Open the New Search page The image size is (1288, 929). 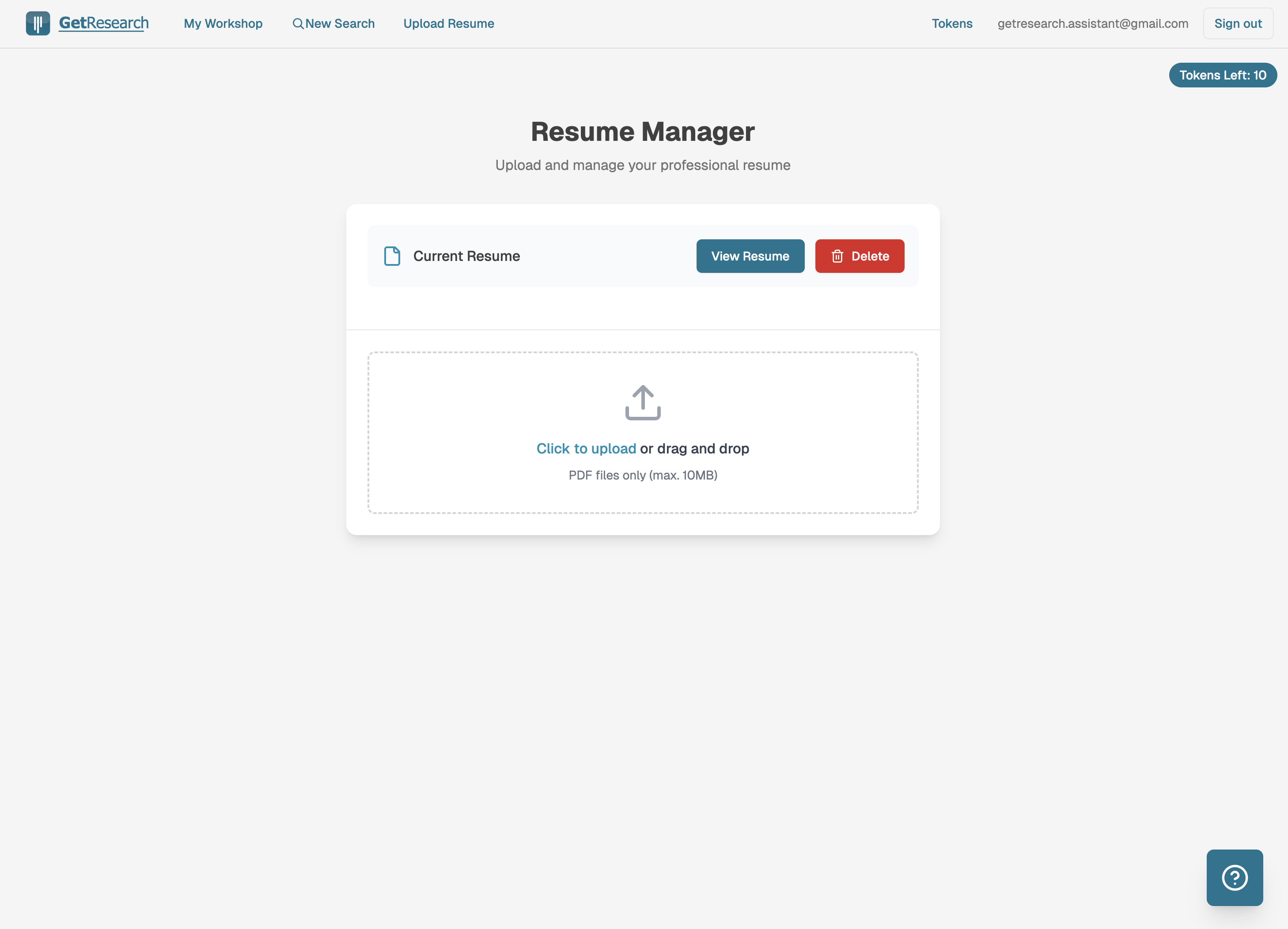pos(340,23)
